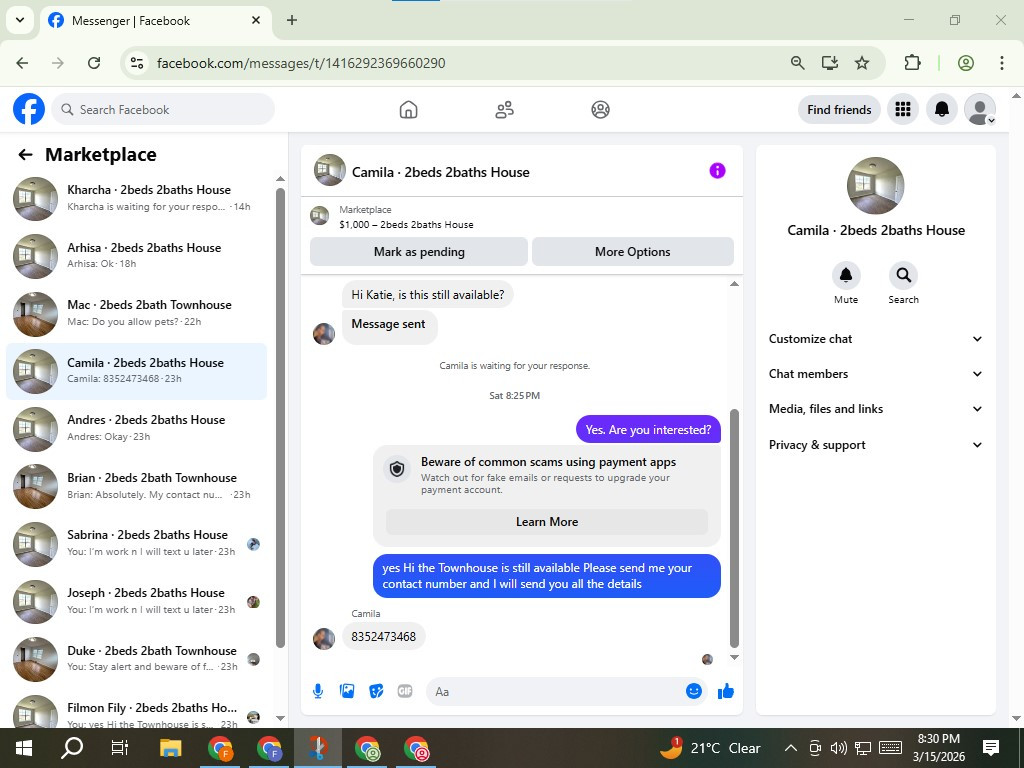
Task: Choose a sticker icon
Action: [376, 691]
